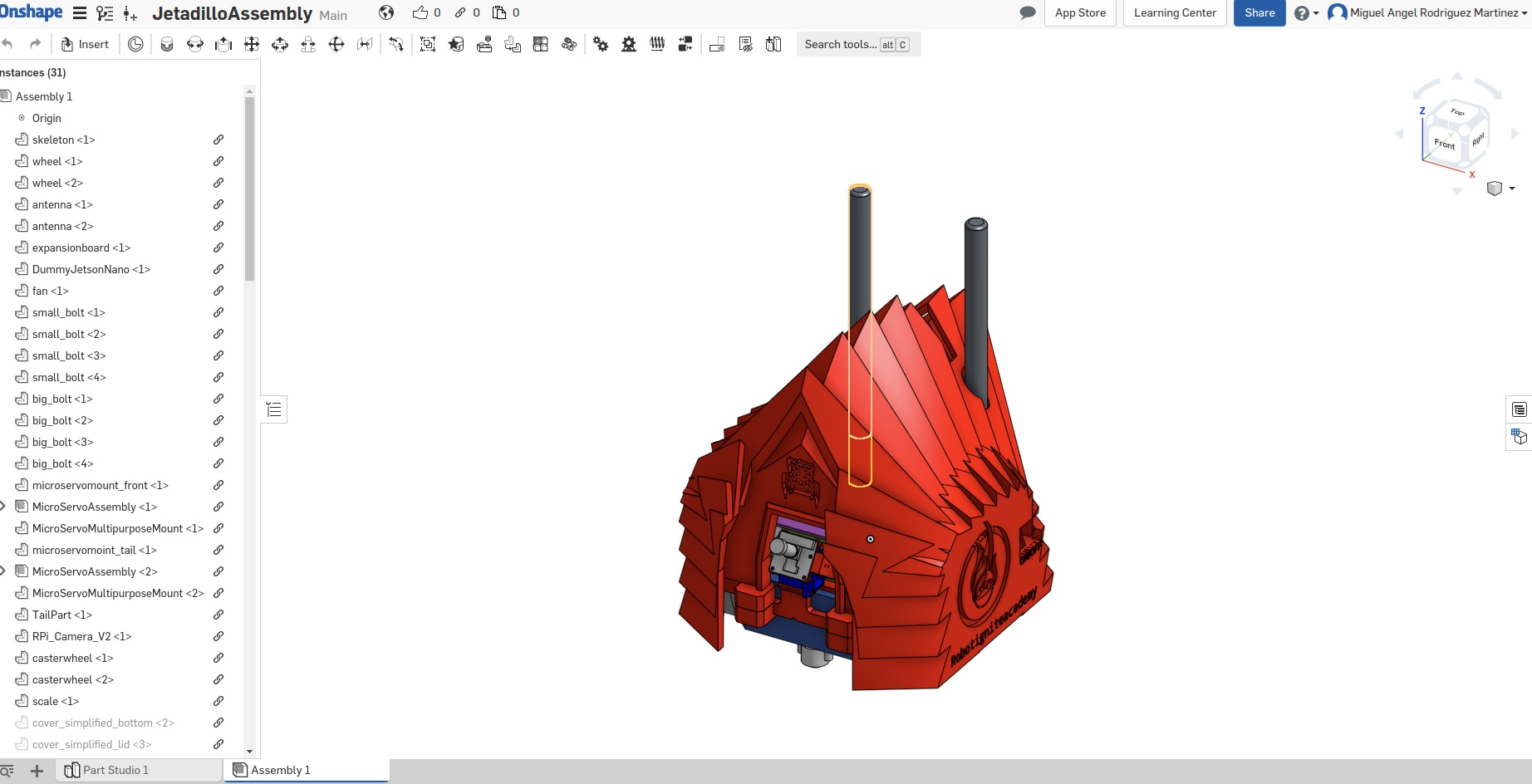
Task: Select wheel <2> in instance list
Action: [x=57, y=183]
